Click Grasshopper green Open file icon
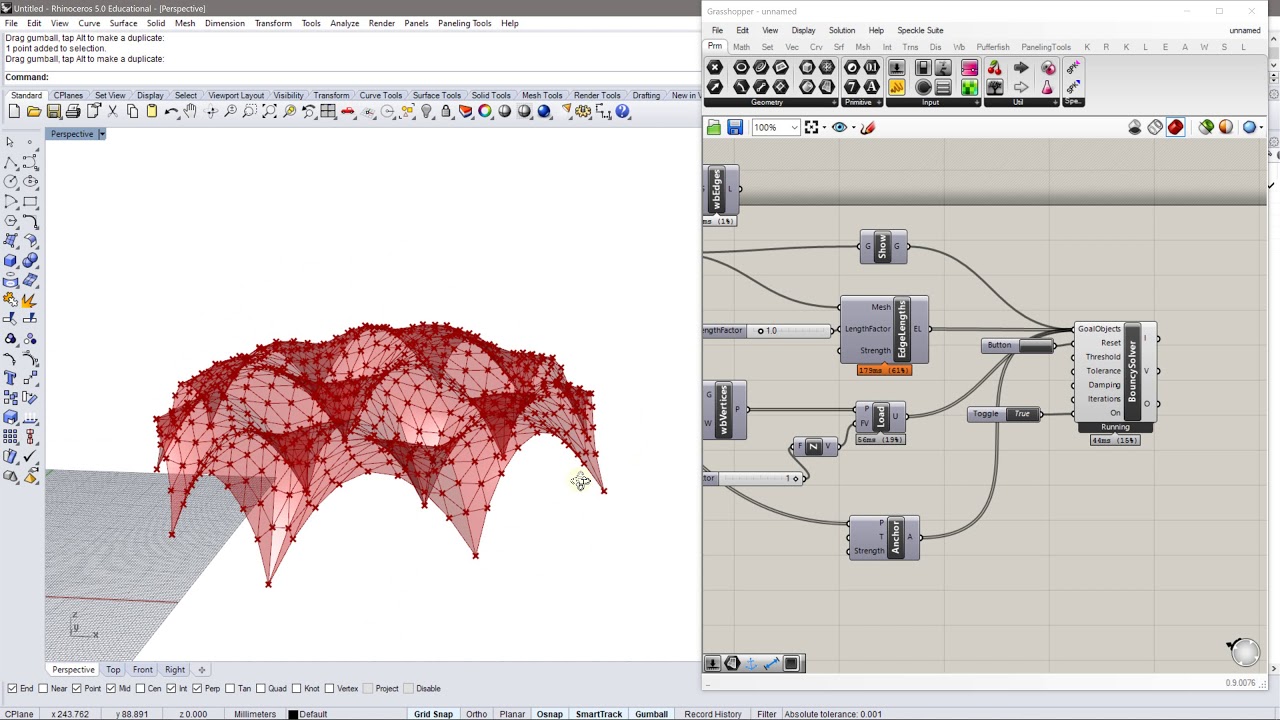Image resolution: width=1280 pixels, height=720 pixels. tap(713, 128)
